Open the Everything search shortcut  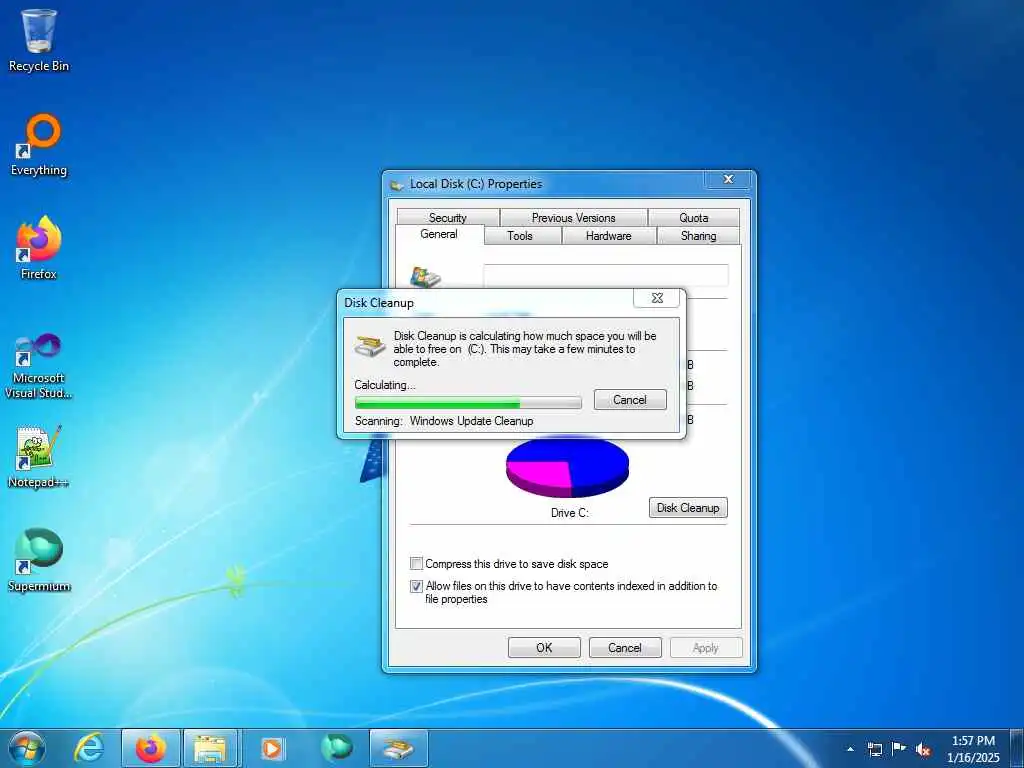(39, 145)
